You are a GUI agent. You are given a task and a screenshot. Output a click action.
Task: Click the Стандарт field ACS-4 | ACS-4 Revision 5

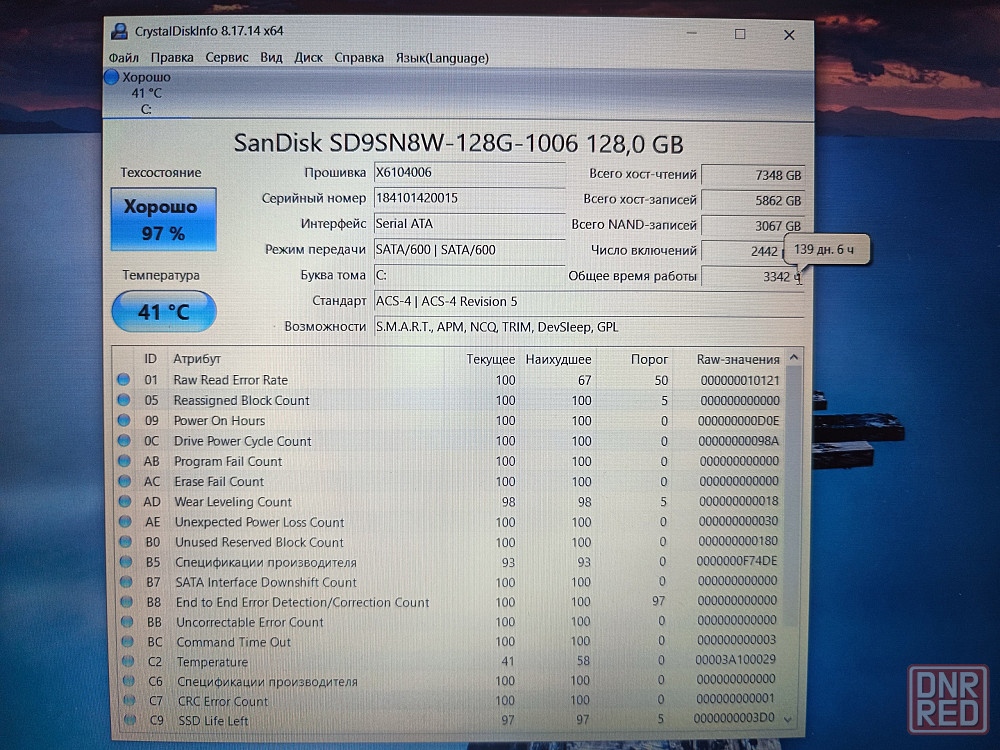tap(589, 302)
